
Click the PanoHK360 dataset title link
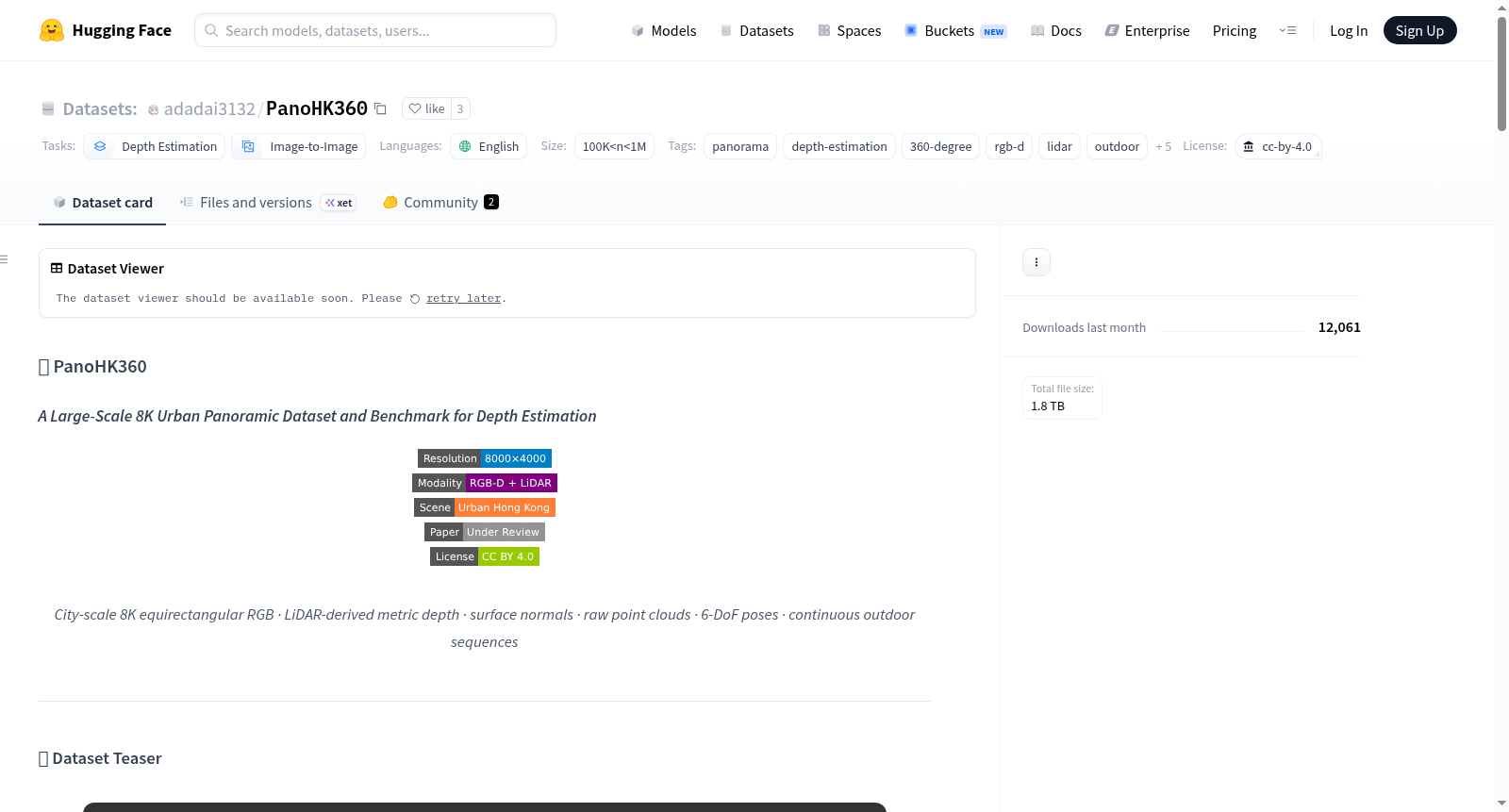pos(317,108)
